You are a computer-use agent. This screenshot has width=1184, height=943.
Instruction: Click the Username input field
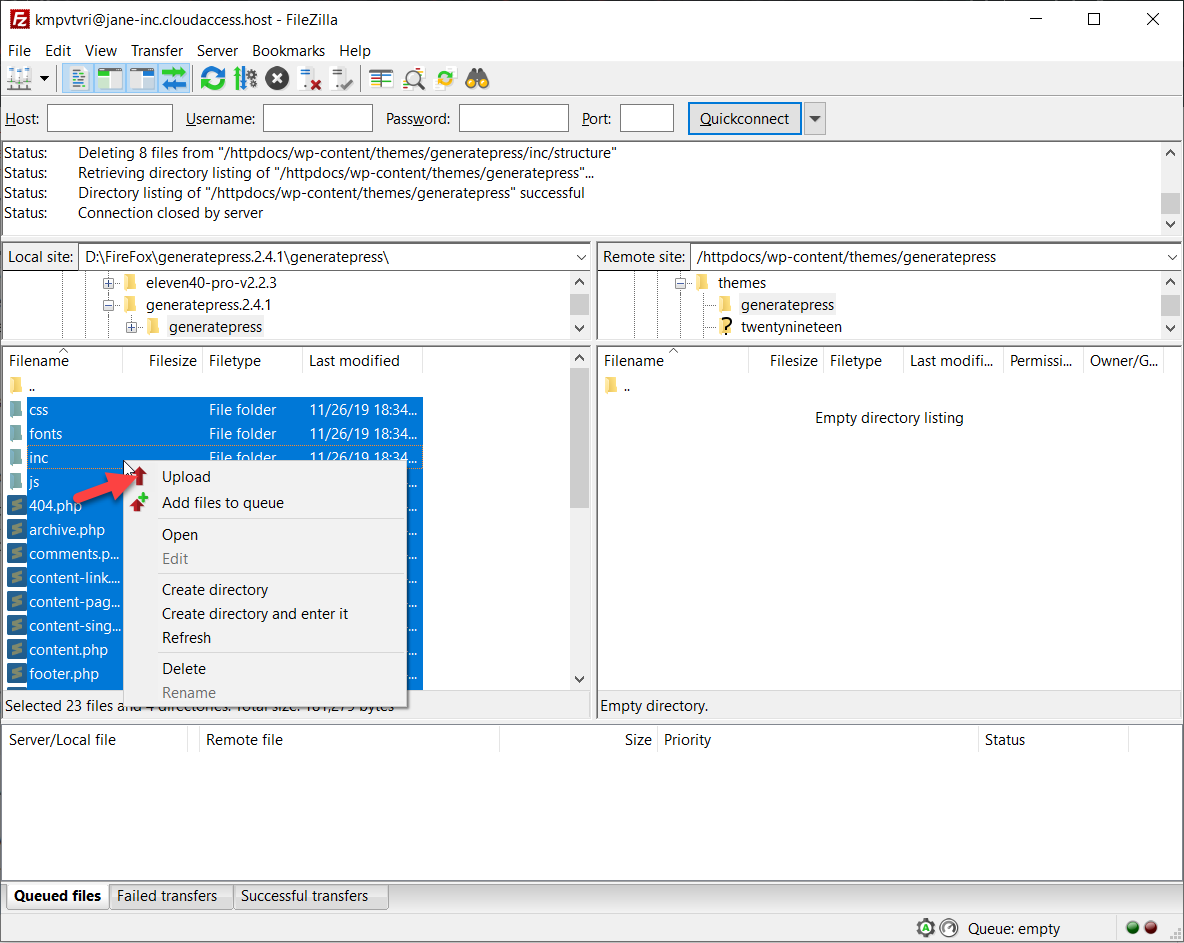(x=318, y=119)
